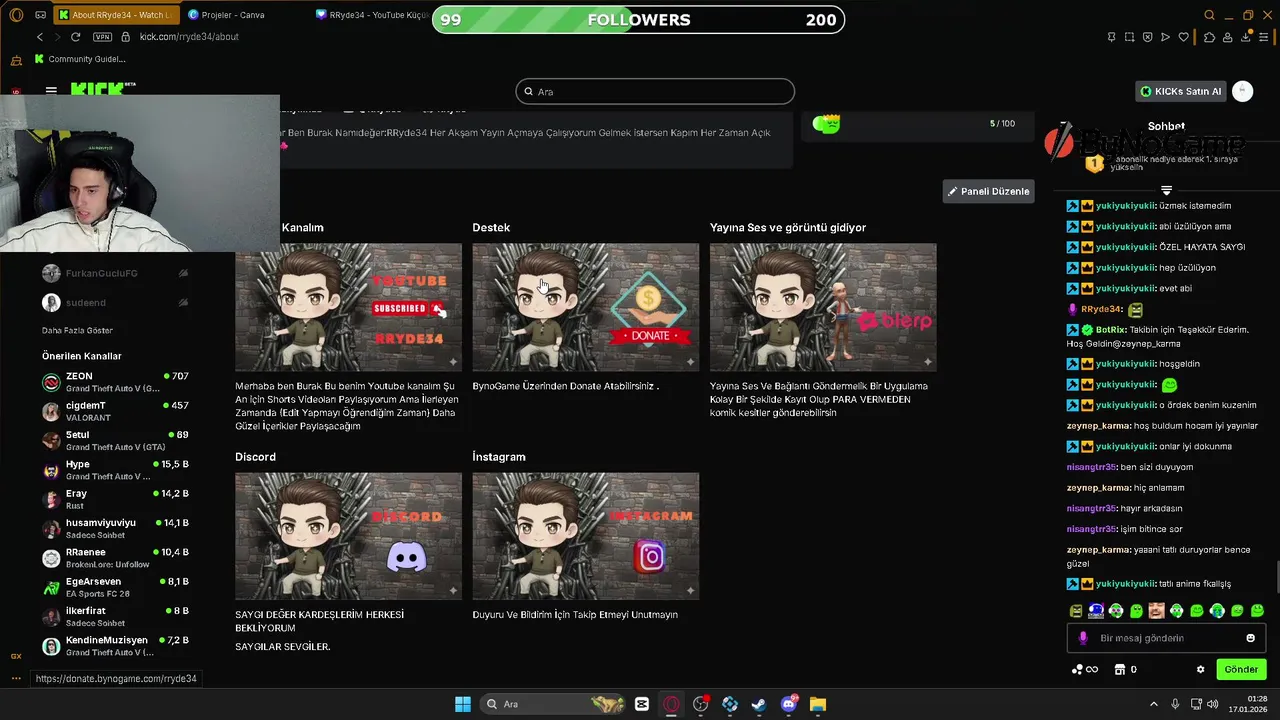Click sudeend followed channel
The image size is (1280, 720).
coord(115,302)
